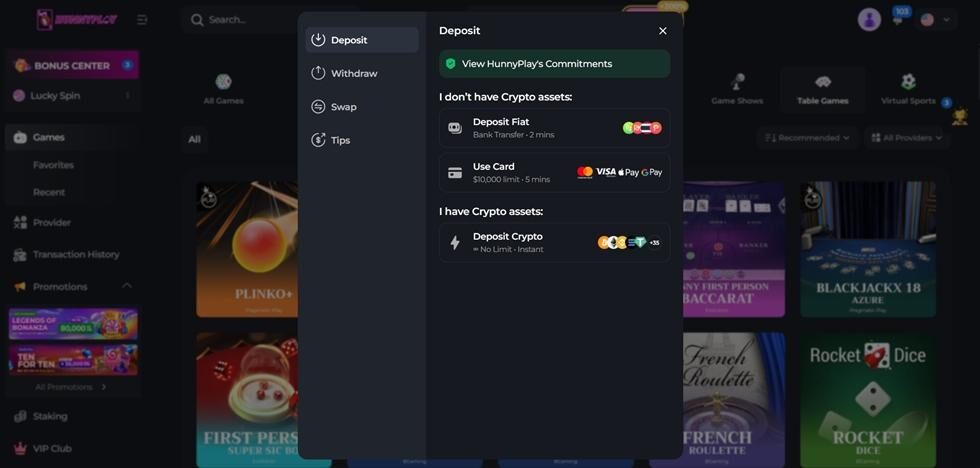980x468 pixels.
Task: Select the Deposit tab in the wallet sidebar
Action: 362,40
